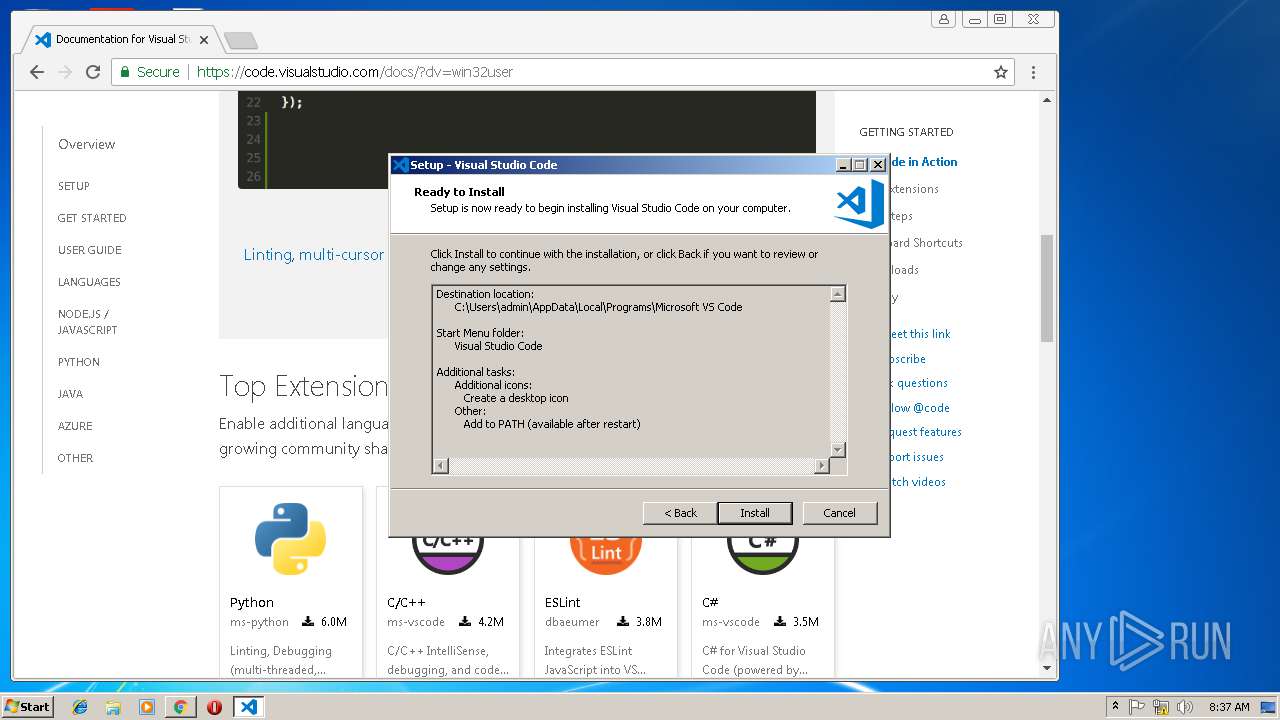Click the VS Code logo in setup header
Screen dimensions: 1280x720
[859, 203]
